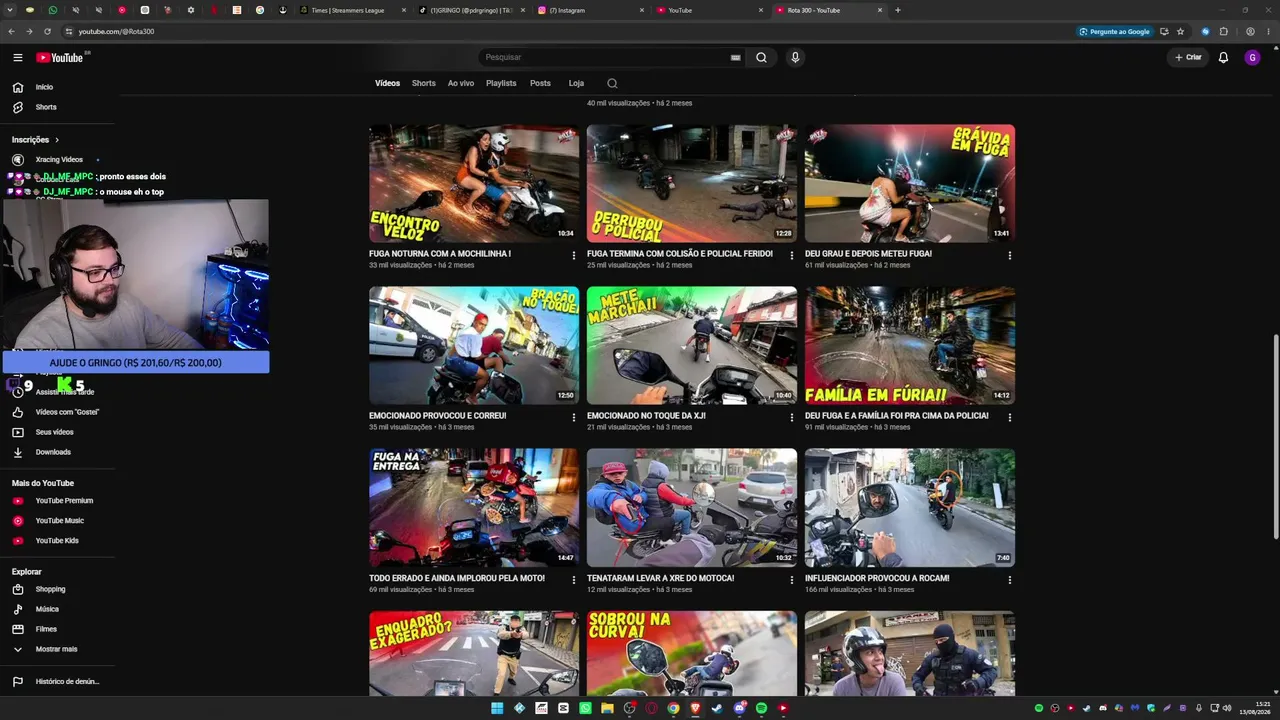Click the search magnifier button

761,57
